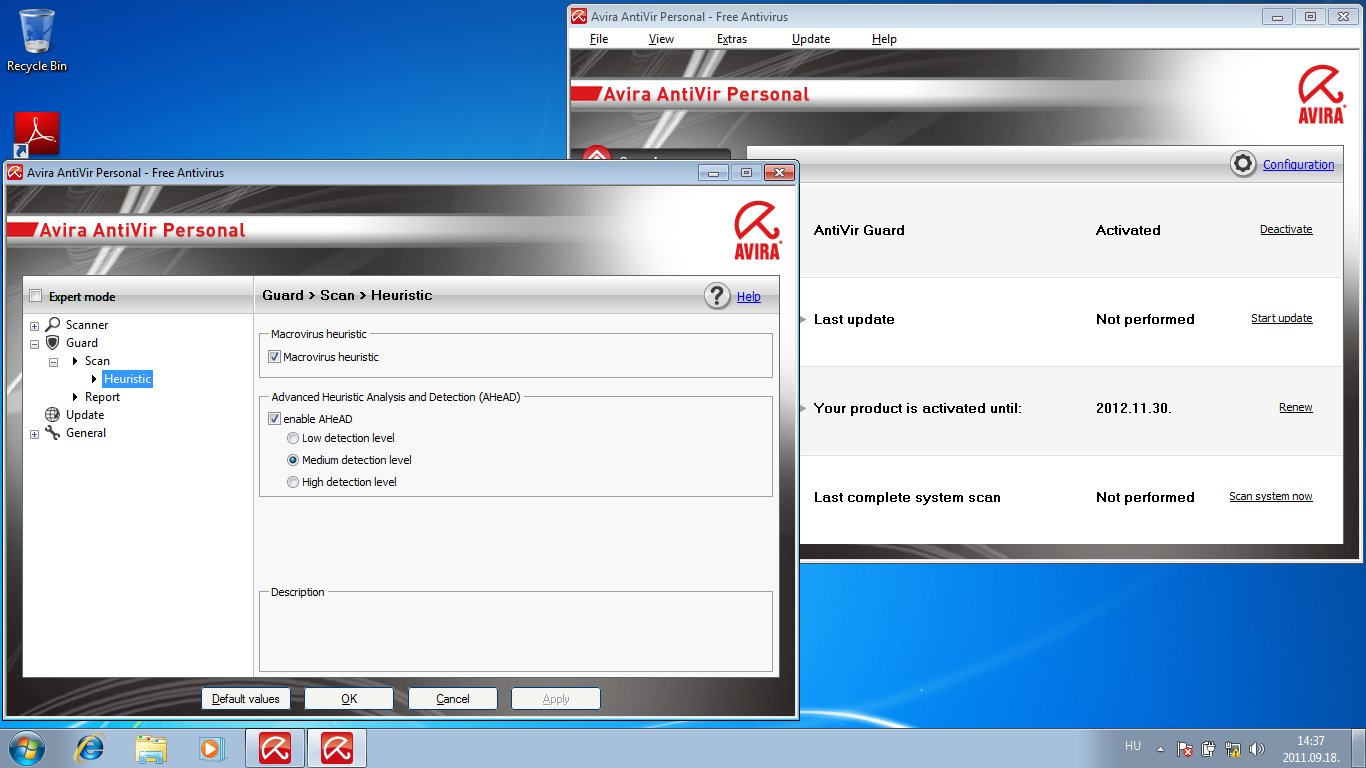The image size is (1366, 768).
Task: Click the Guard shield icon in tree
Action: click(x=53, y=342)
